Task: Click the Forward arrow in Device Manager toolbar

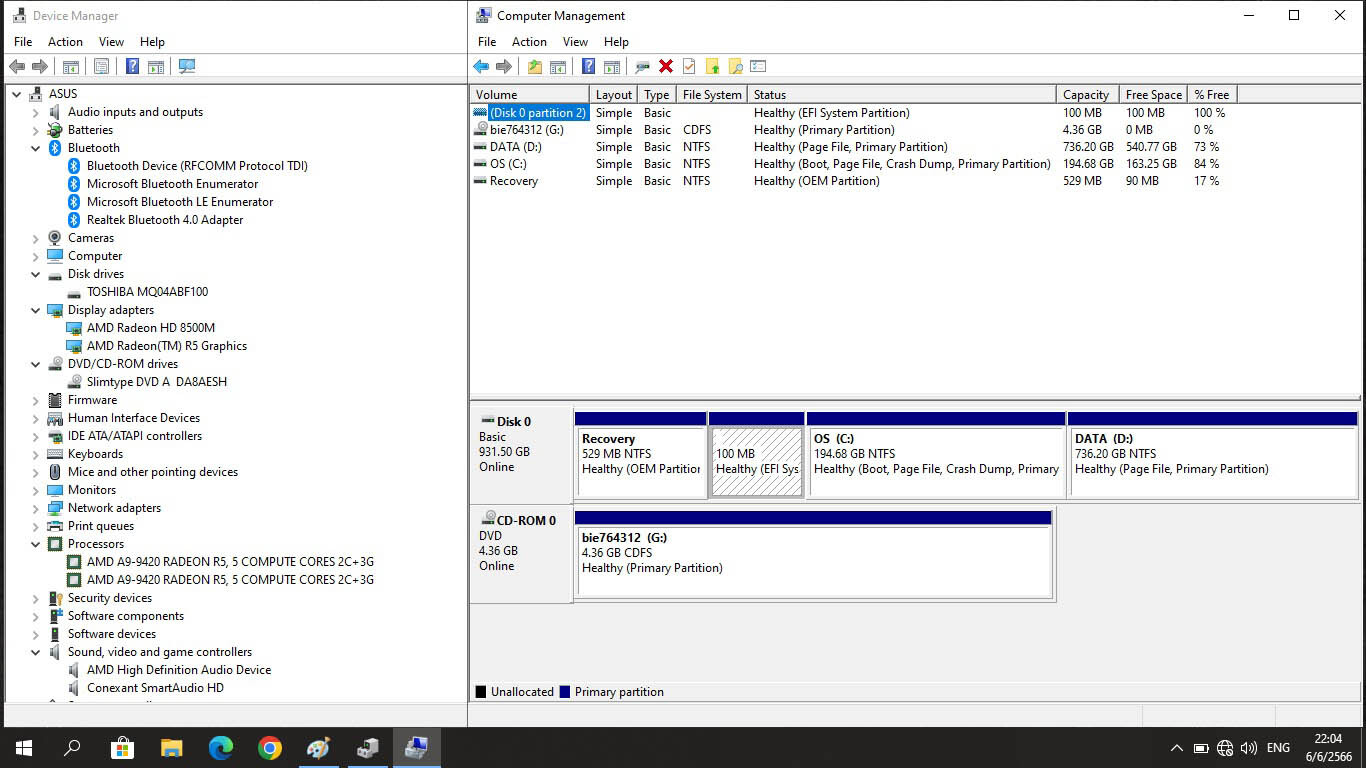Action: 40,67
